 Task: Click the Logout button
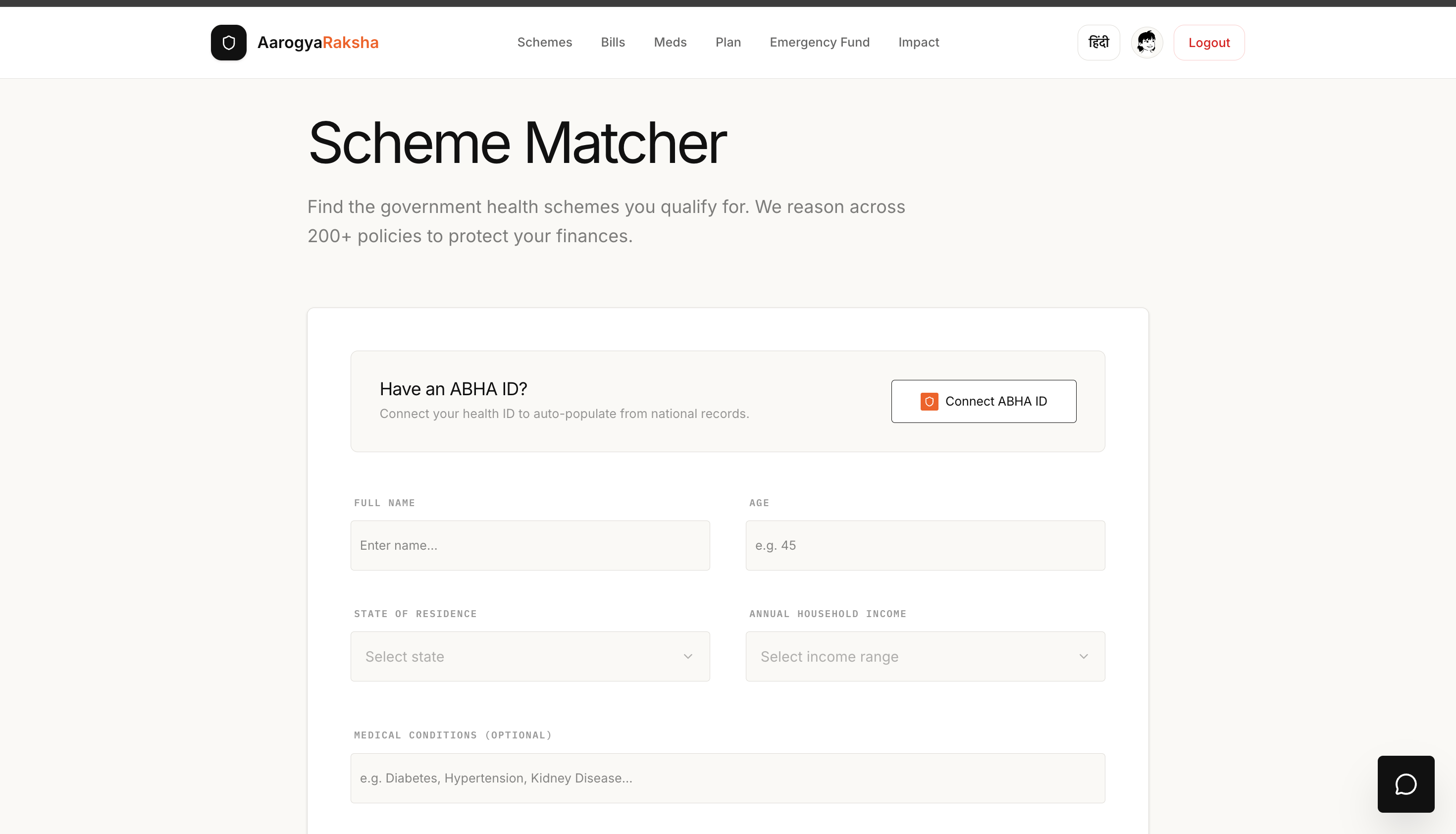pos(1208,43)
